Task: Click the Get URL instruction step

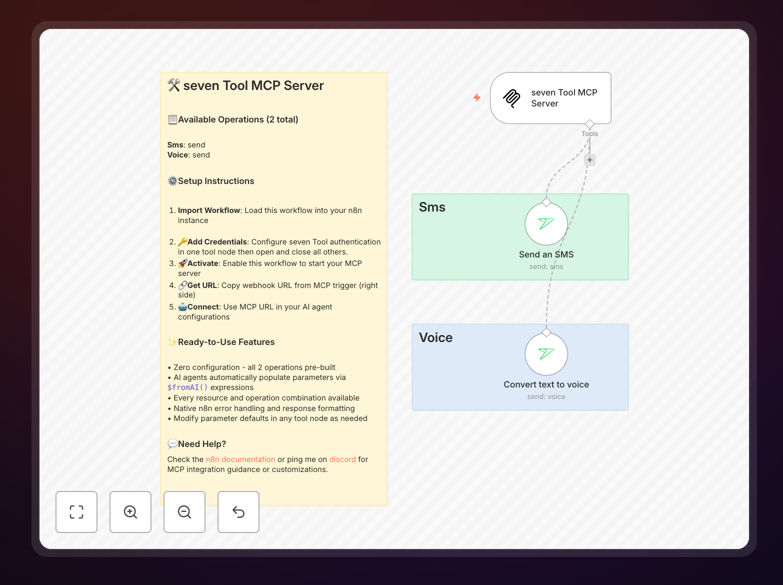Action: point(274,290)
